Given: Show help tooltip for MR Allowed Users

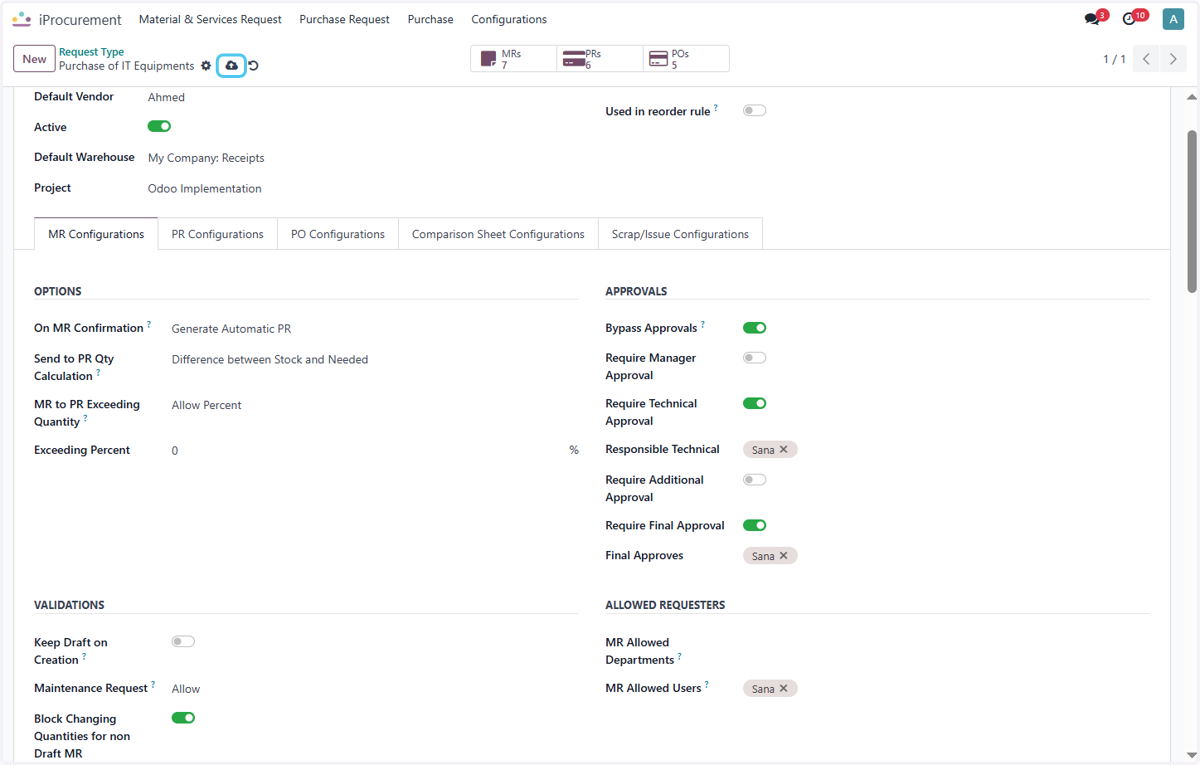Looking at the screenshot, I should coord(707,685).
